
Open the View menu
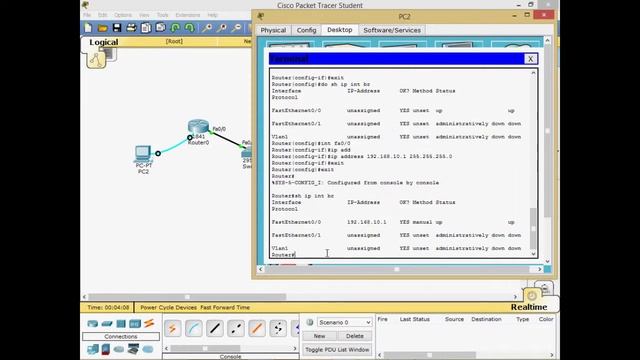click(144, 15)
